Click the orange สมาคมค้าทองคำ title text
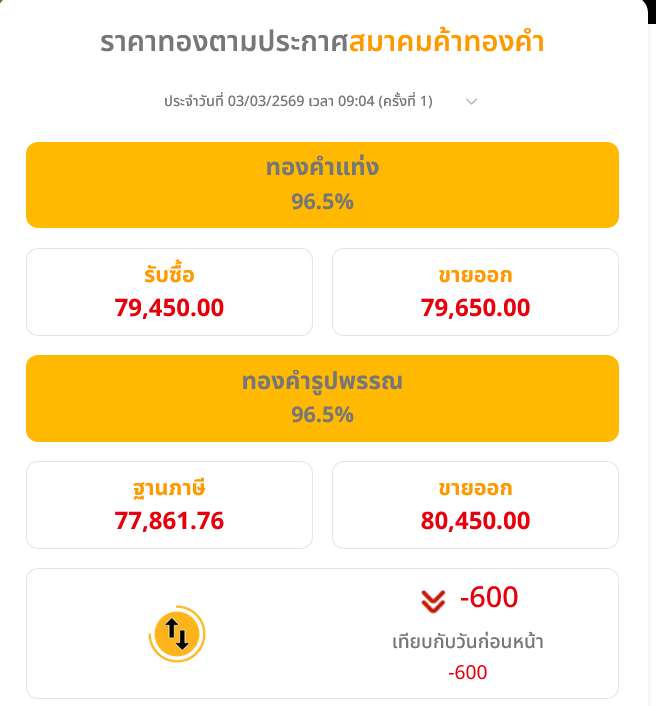 (x=446, y=42)
